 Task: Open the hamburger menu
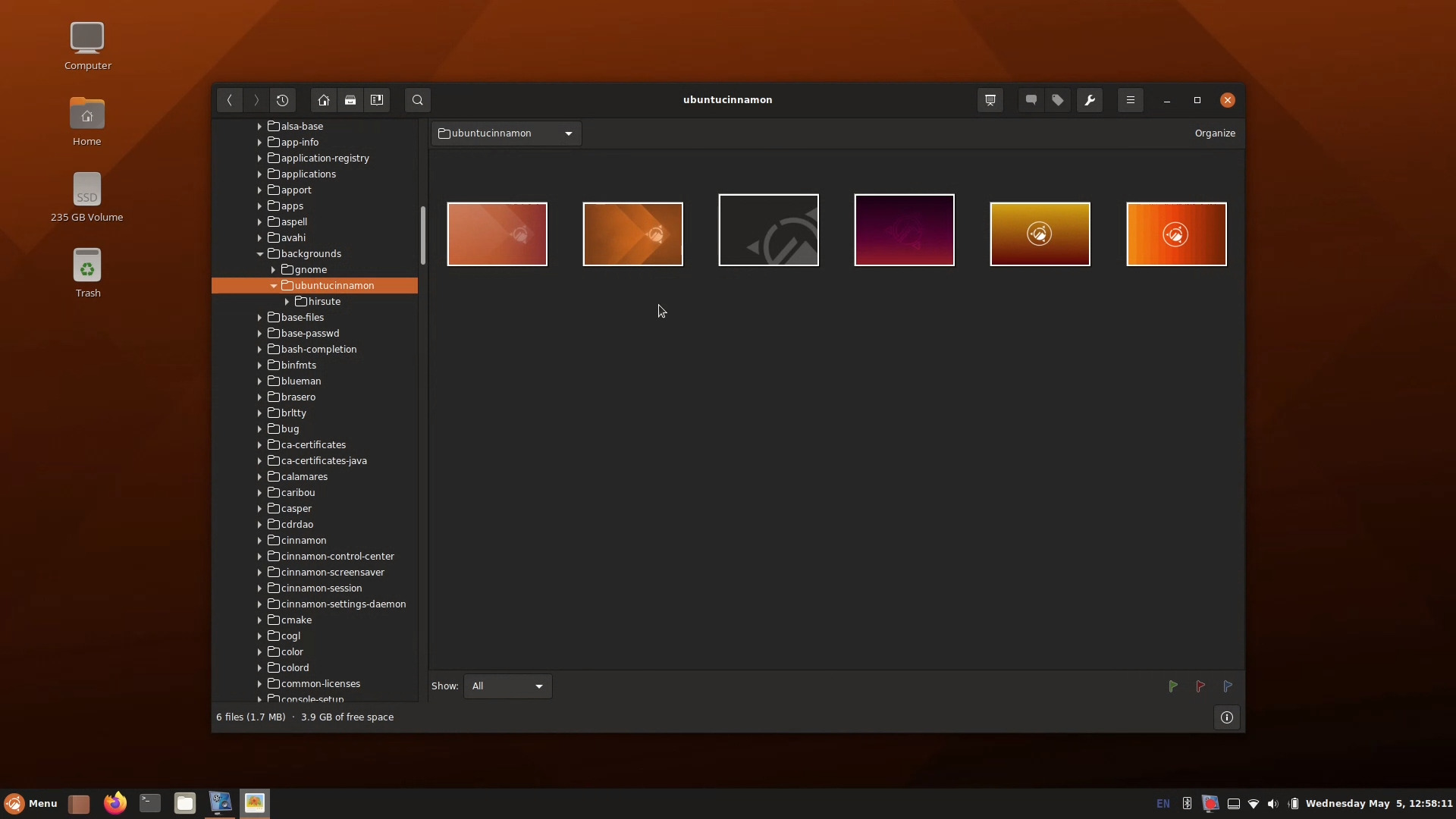[x=1131, y=99]
